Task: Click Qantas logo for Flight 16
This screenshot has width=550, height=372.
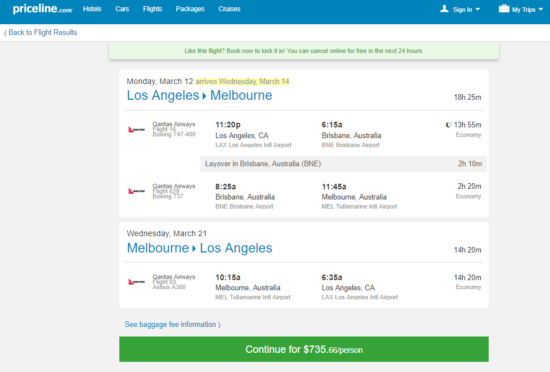Action: click(x=136, y=130)
